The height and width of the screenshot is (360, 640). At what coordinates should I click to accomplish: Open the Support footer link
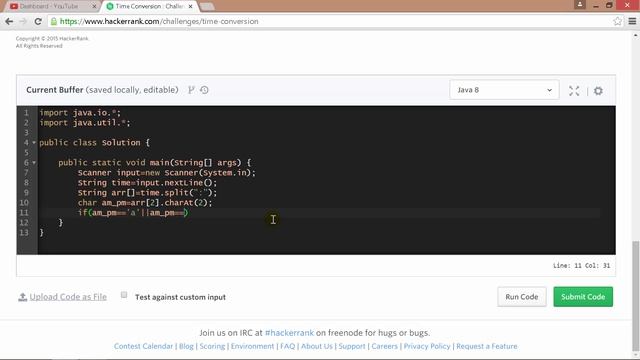(352, 346)
